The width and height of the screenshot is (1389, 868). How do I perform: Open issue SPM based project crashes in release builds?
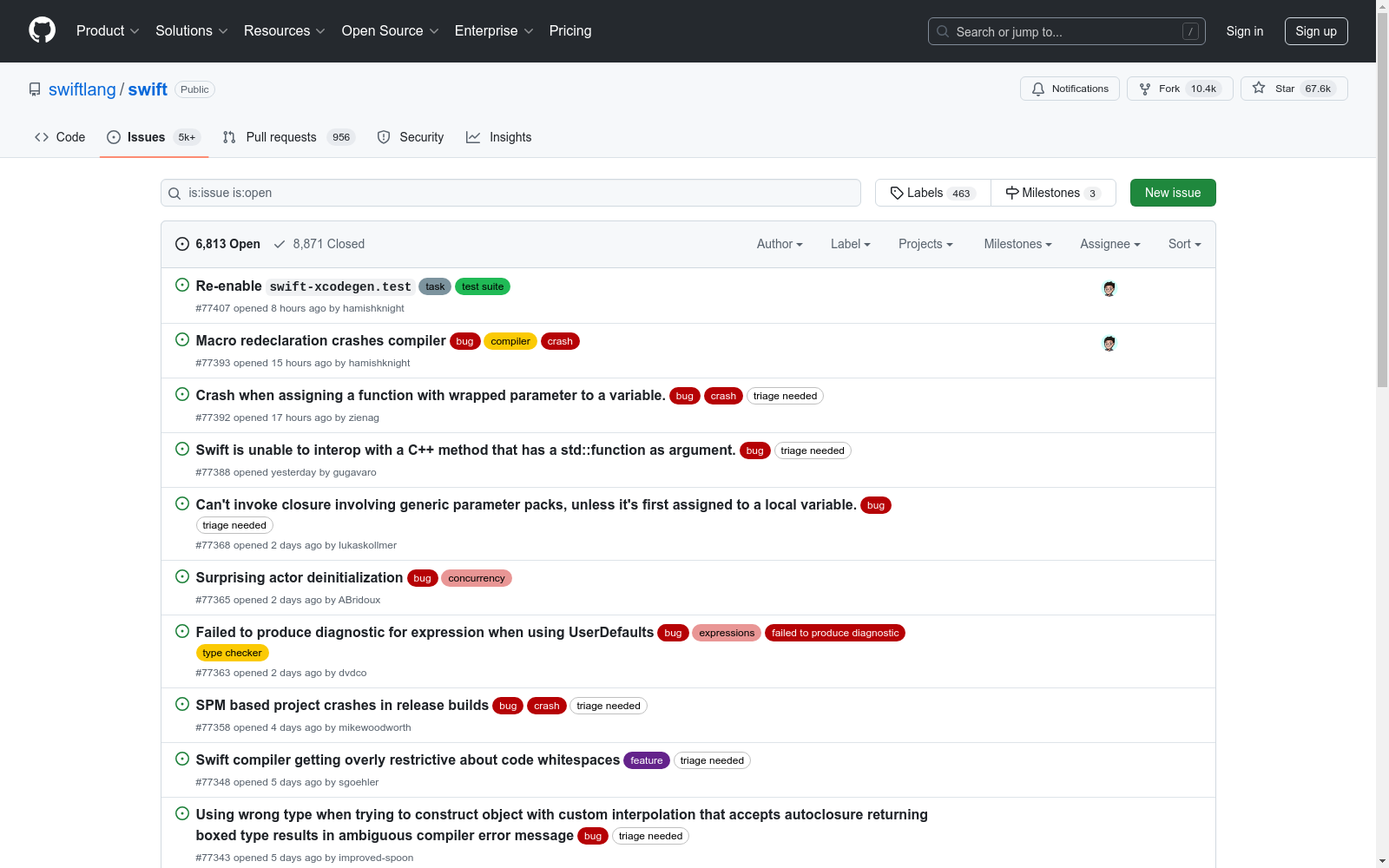point(342,705)
